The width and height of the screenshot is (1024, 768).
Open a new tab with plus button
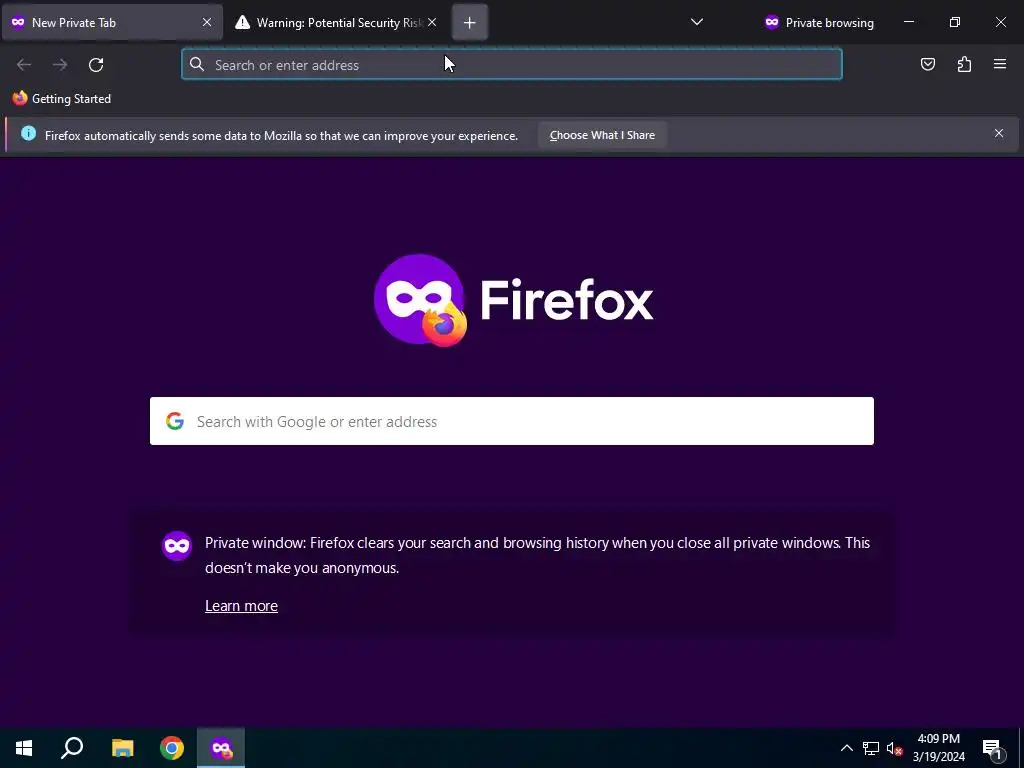[470, 23]
